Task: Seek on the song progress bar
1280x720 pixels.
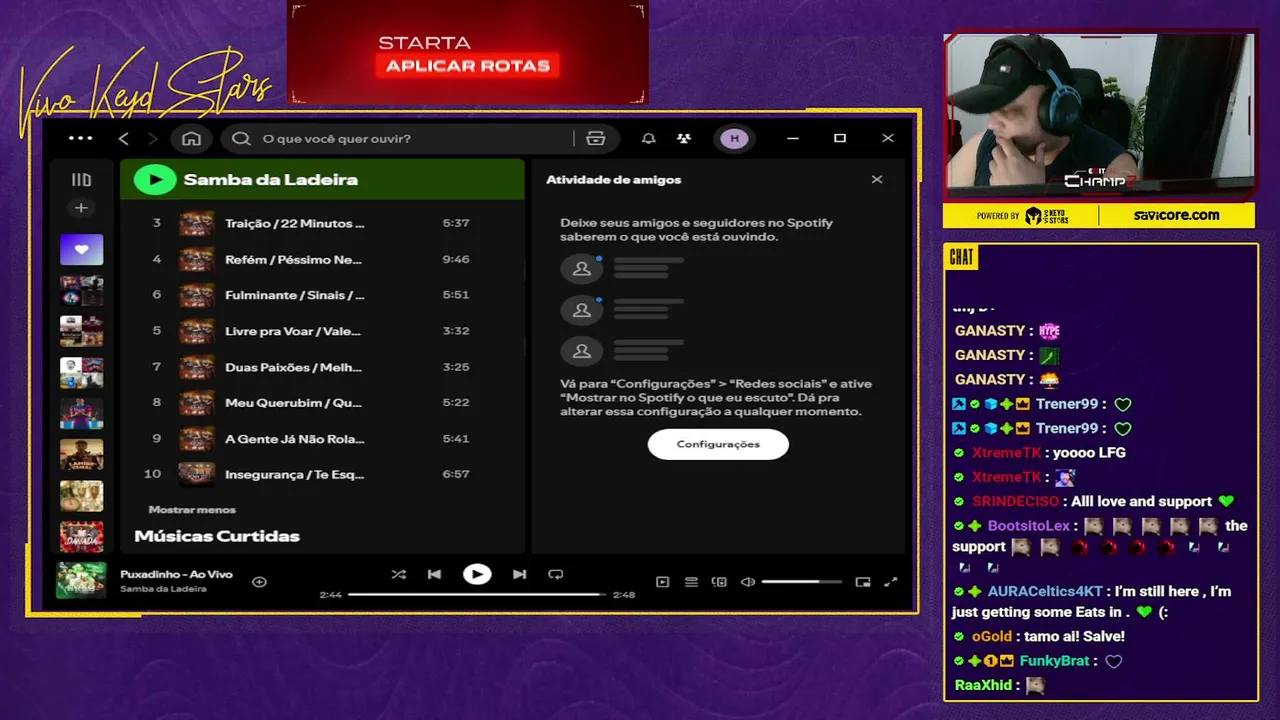Action: click(477, 594)
